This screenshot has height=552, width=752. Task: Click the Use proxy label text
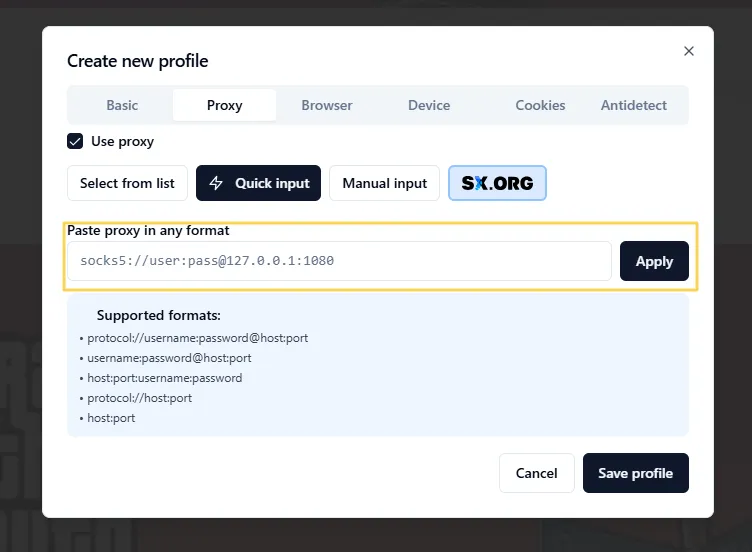[x=123, y=141]
